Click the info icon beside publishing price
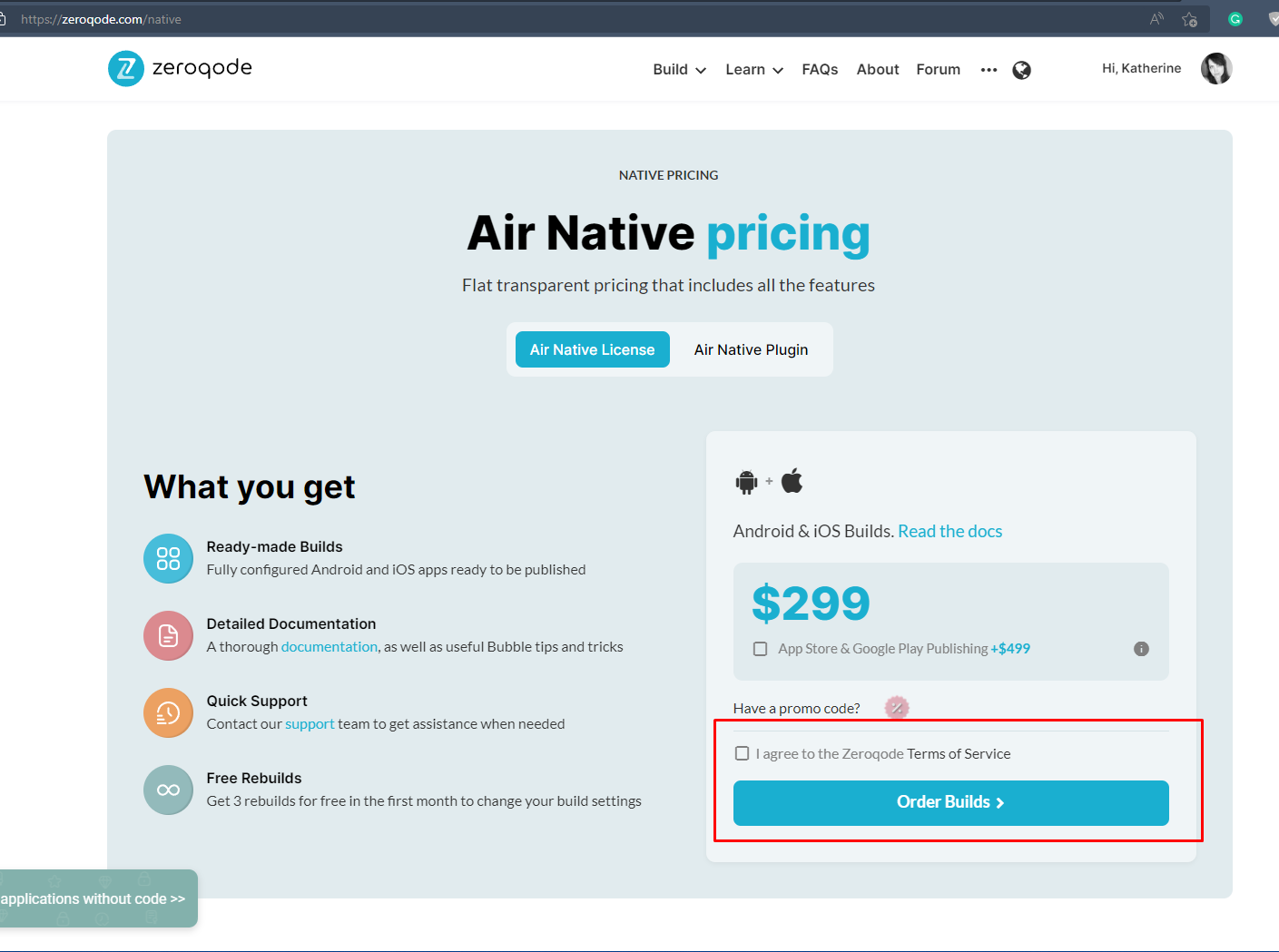The height and width of the screenshot is (952, 1279). (x=1142, y=649)
